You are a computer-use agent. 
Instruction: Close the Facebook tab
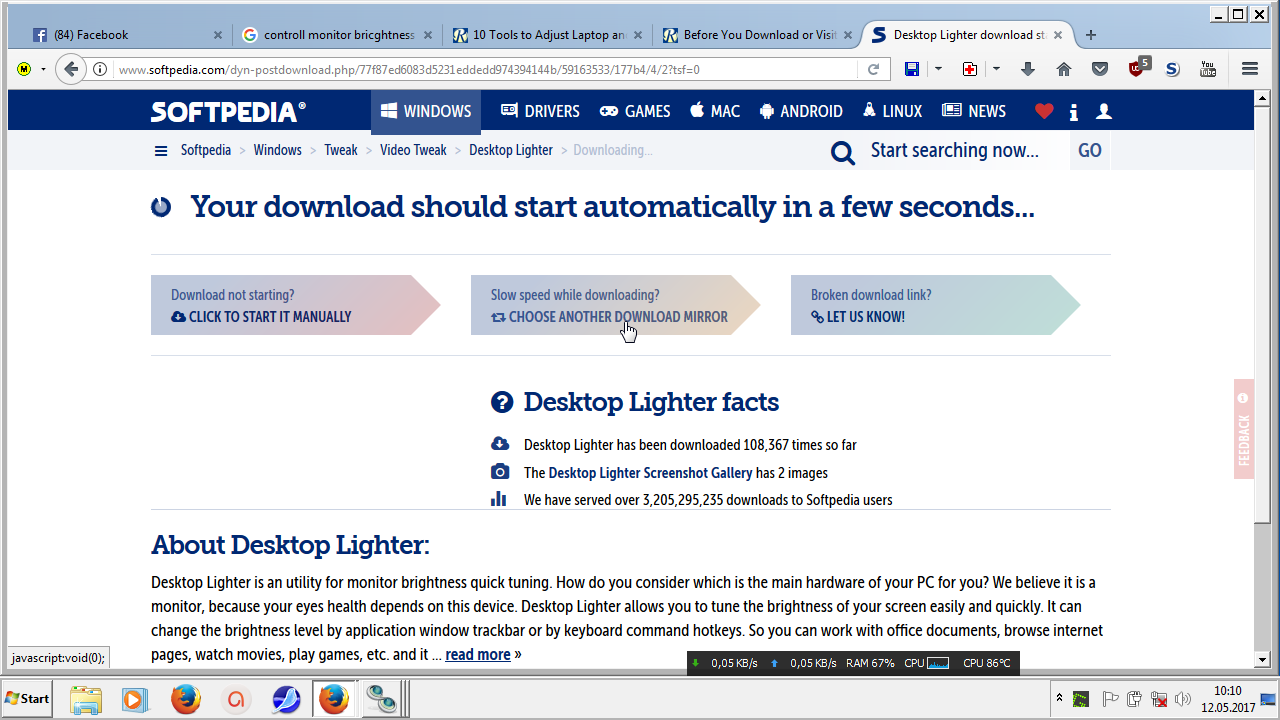click(x=218, y=35)
